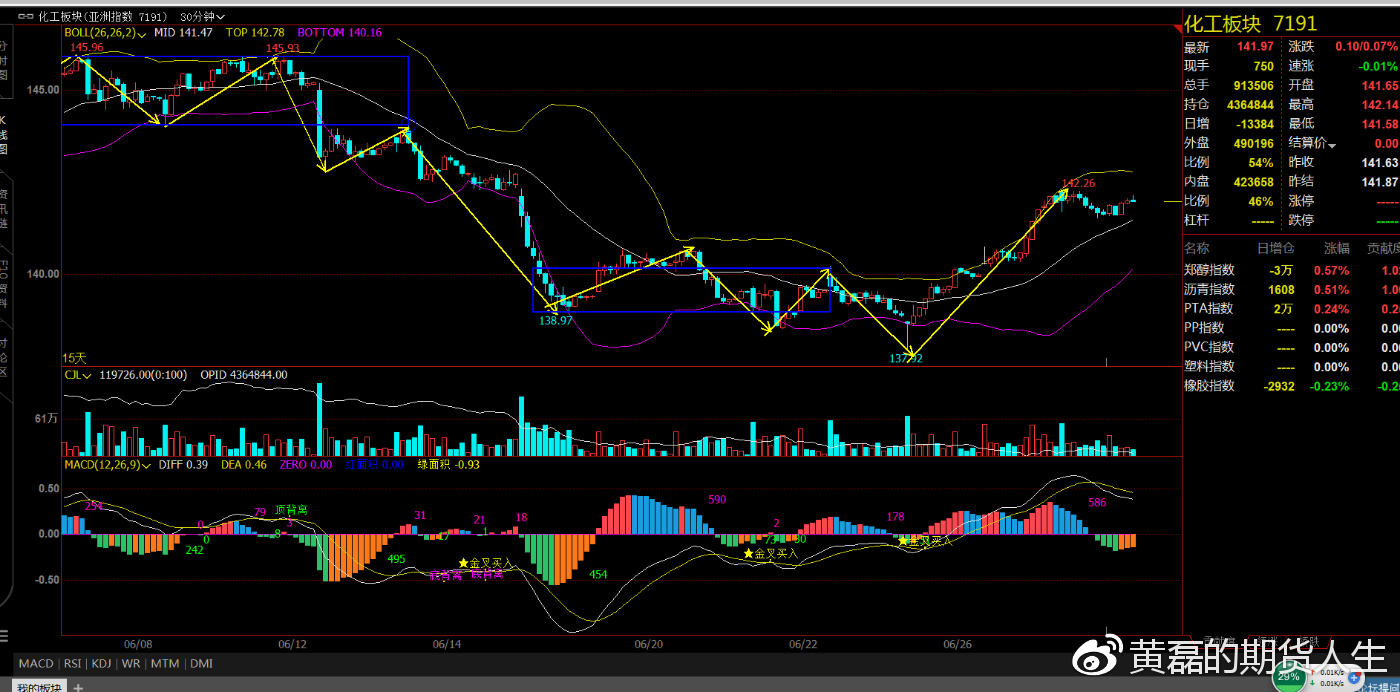Select the WR indicator tab

coord(131,664)
